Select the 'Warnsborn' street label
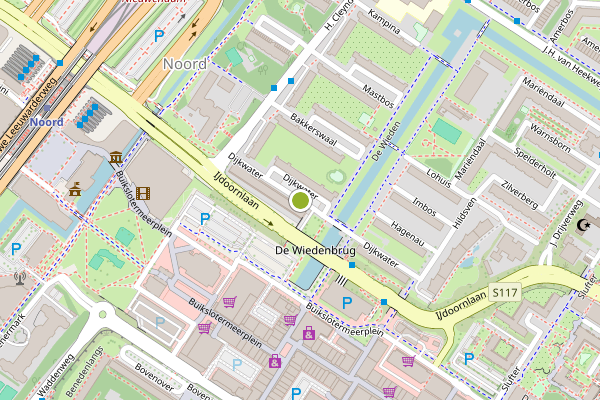Image resolution: width=600 pixels, height=400 pixels. coord(550,138)
